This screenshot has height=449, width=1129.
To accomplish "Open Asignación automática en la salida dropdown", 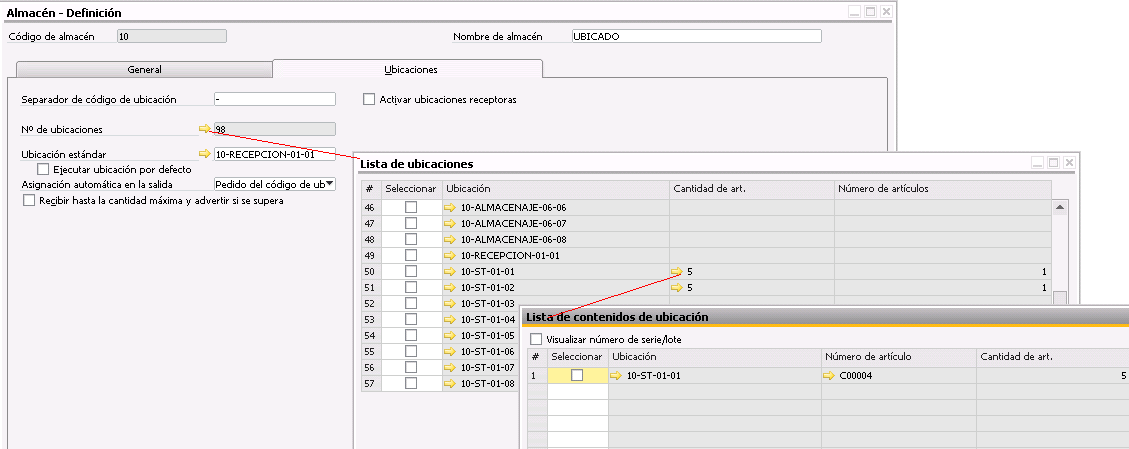I will click(x=330, y=184).
